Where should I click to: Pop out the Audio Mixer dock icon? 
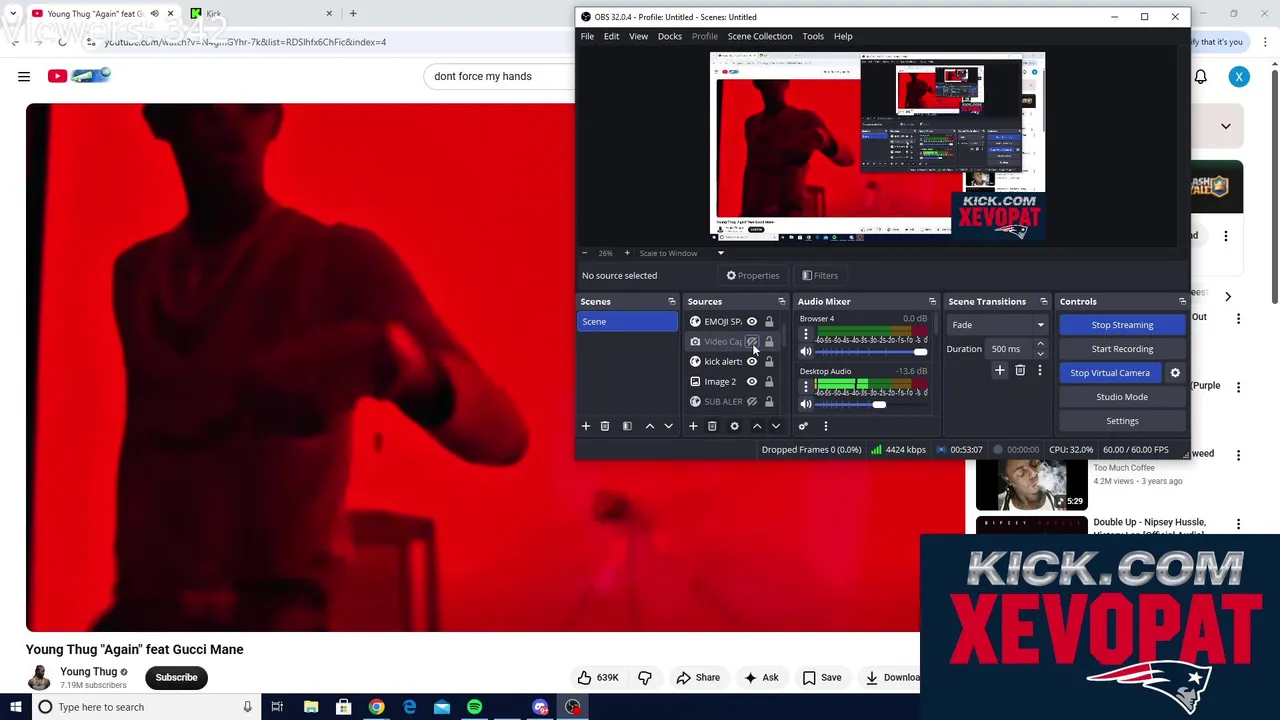click(x=932, y=301)
